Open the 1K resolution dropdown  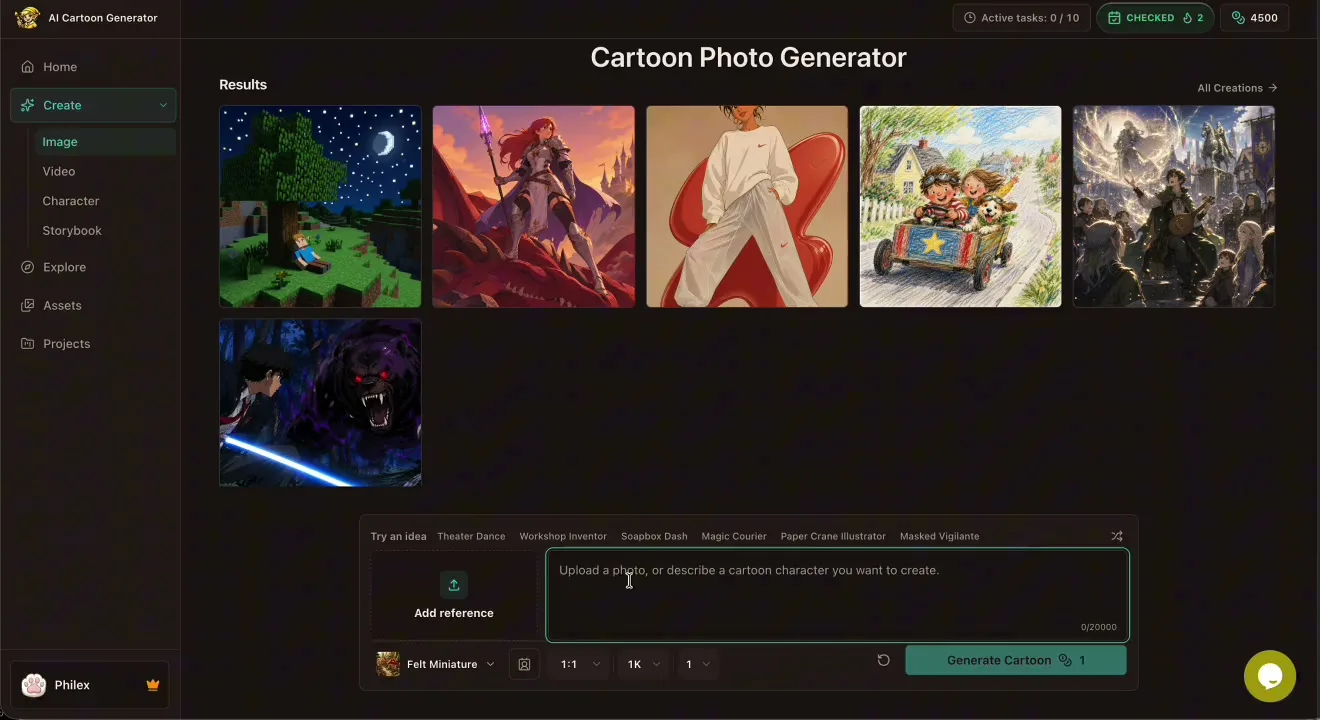point(643,664)
